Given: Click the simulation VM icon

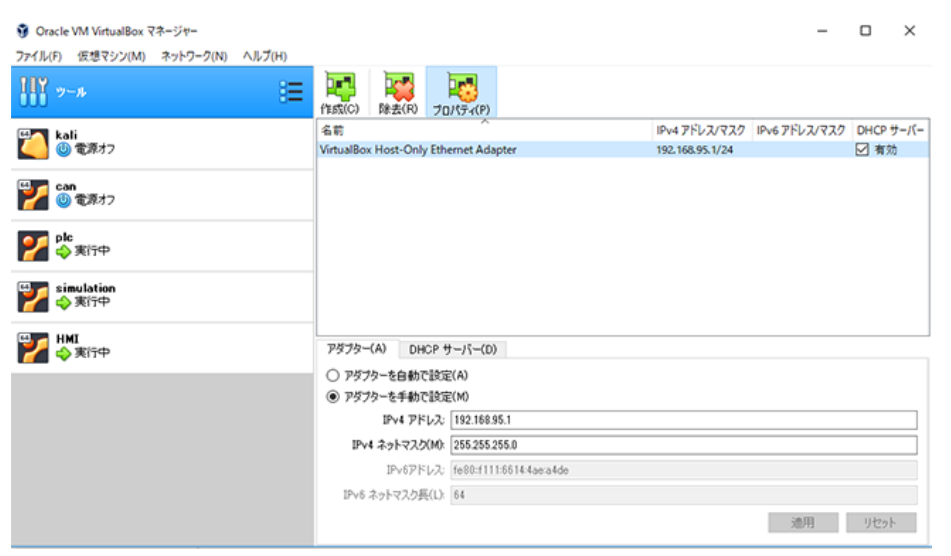Looking at the screenshot, I should [x=33, y=296].
